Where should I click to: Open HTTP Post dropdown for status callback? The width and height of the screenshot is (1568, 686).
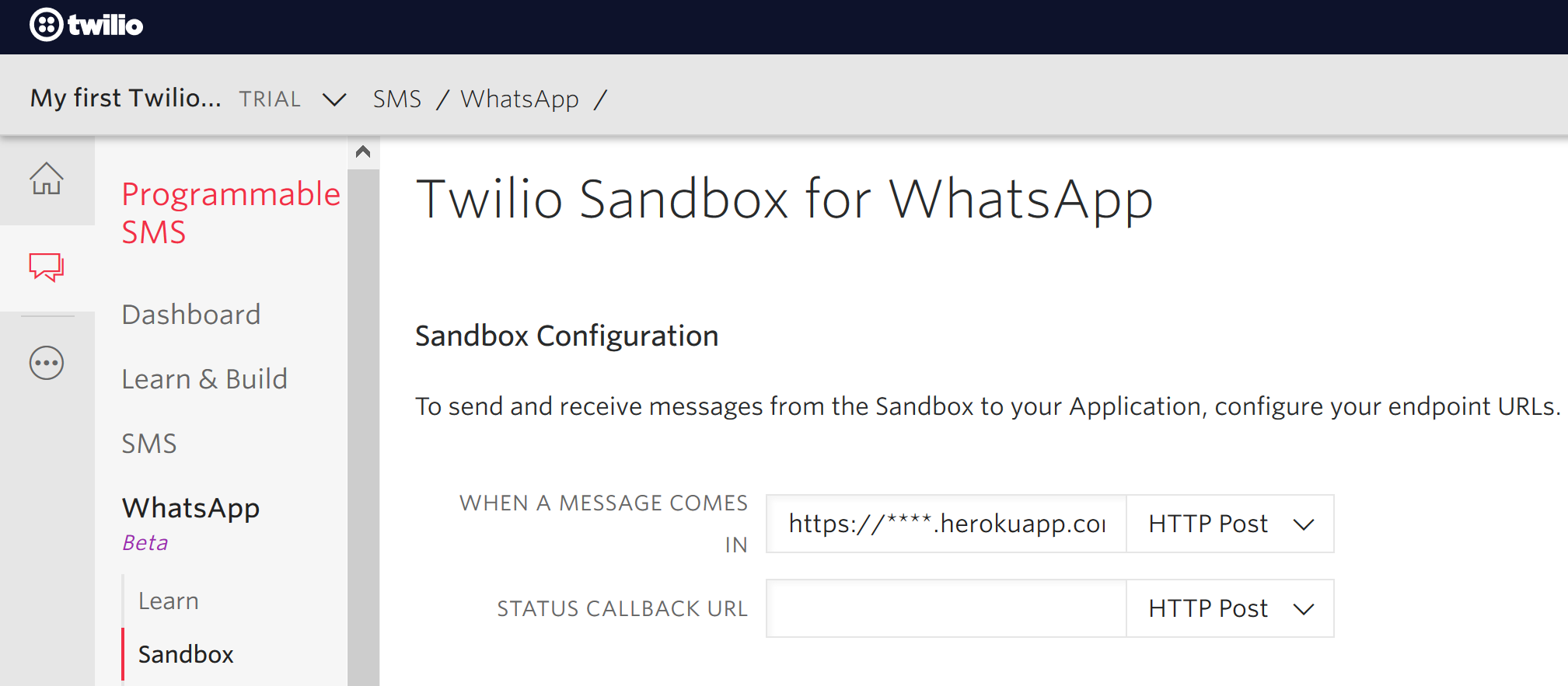pyautogui.click(x=1229, y=608)
